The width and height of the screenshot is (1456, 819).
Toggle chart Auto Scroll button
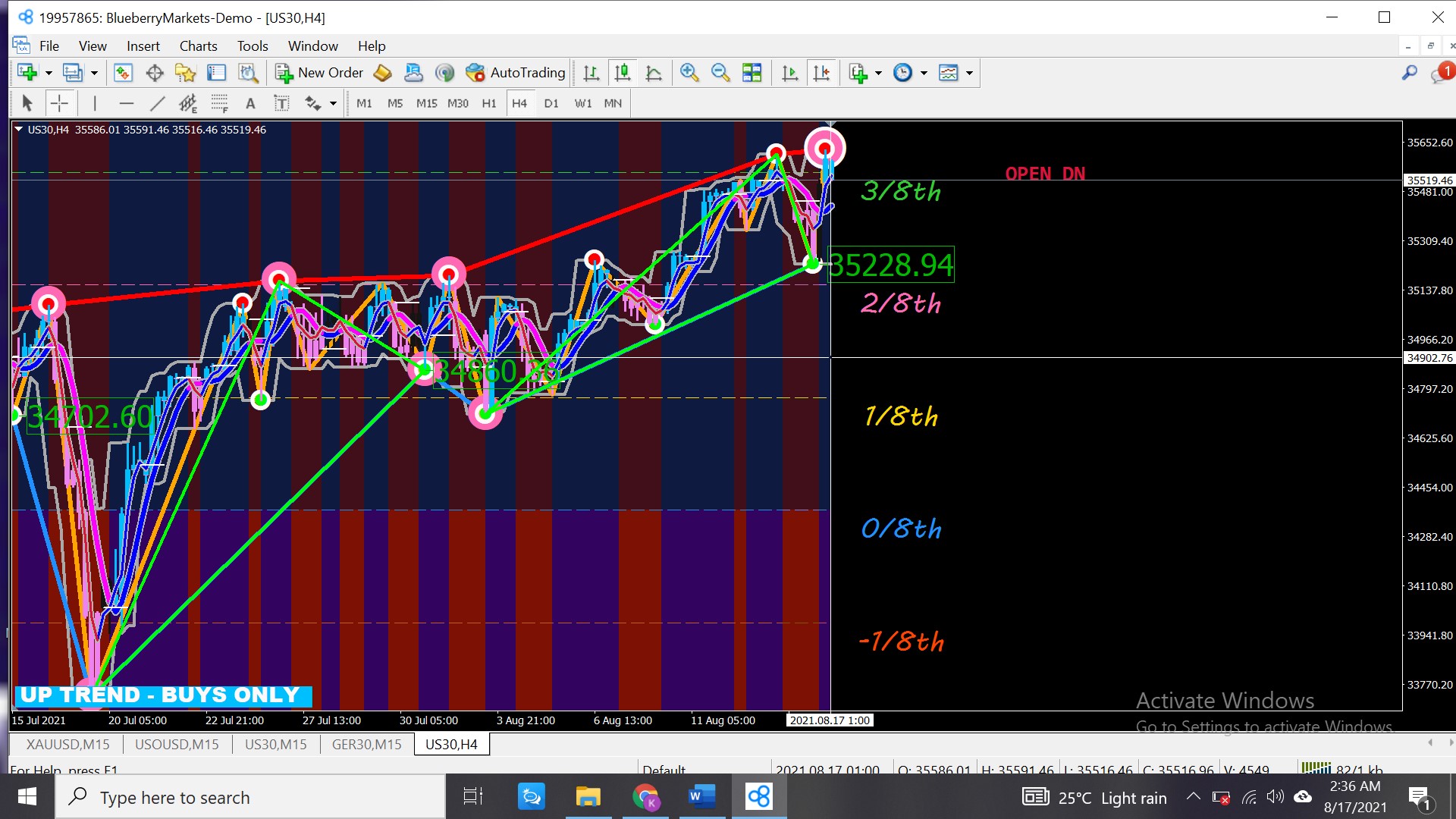pos(789,73)
